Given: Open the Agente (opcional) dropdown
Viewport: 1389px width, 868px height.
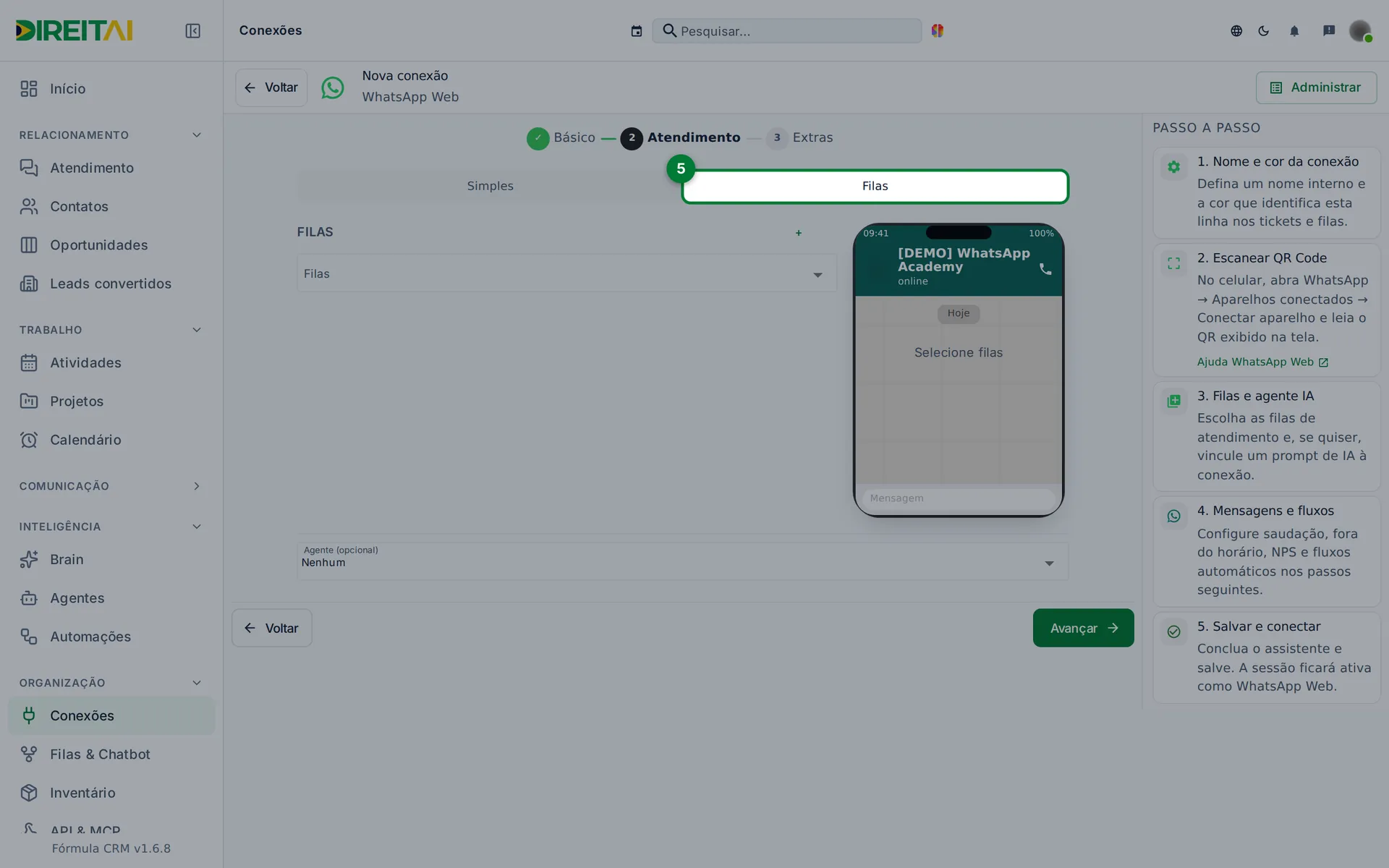Looking at the screenshot, I should (682, 561).
